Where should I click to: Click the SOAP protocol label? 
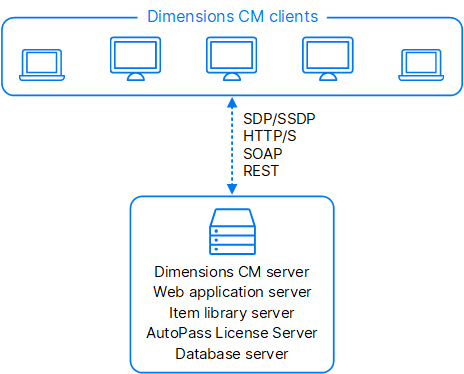click(263, 154)
